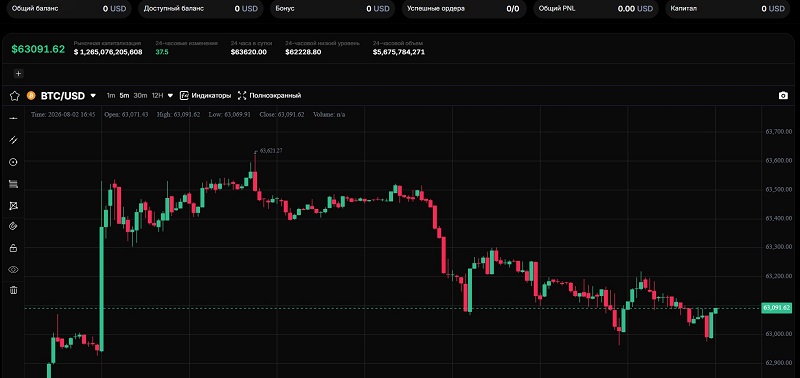The height and width of the screenshot is (378, 800).
Task: Select the wave pattern drawing tool
Action: click(13, 206)
